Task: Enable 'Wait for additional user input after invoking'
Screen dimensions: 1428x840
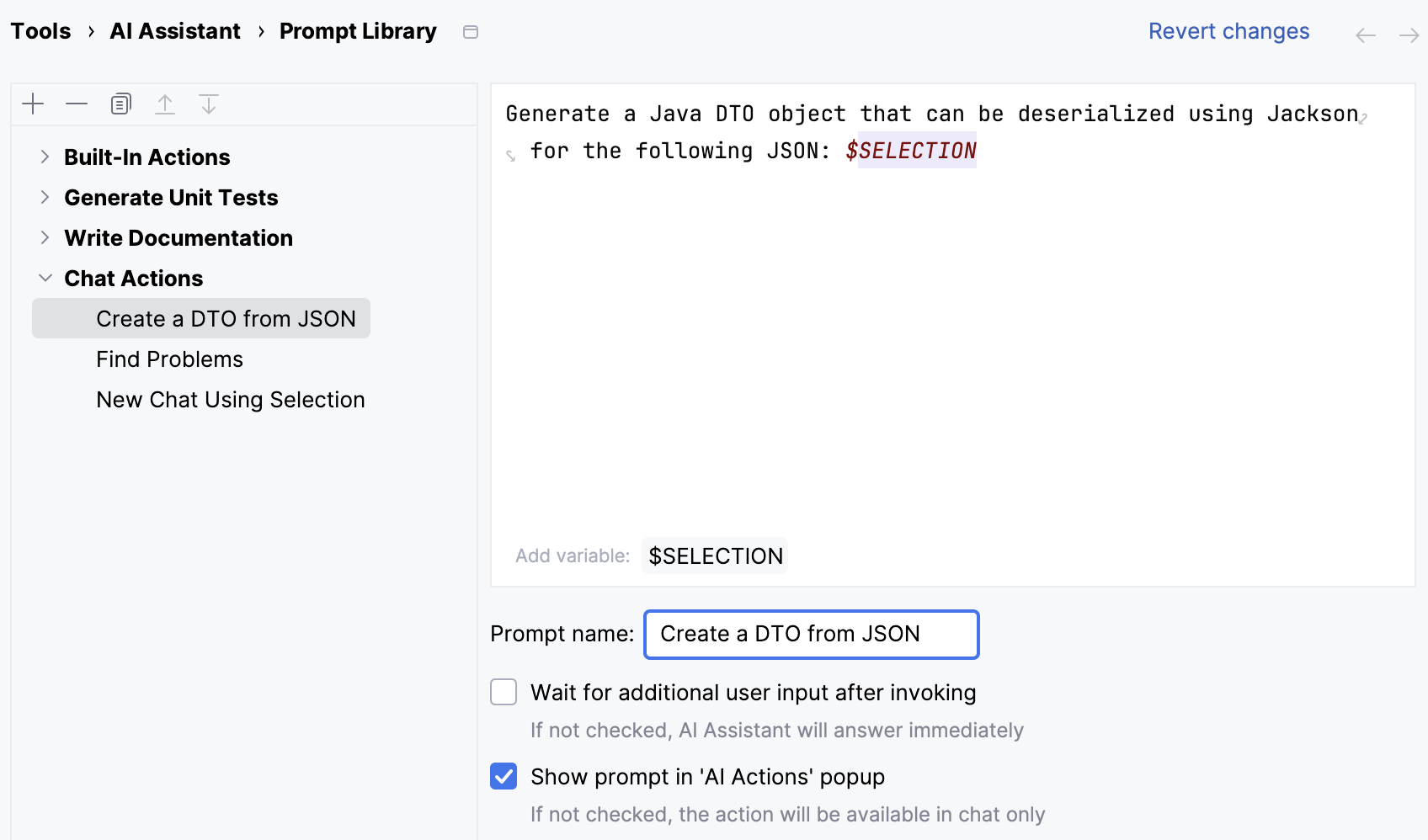Action: [503, 691]
